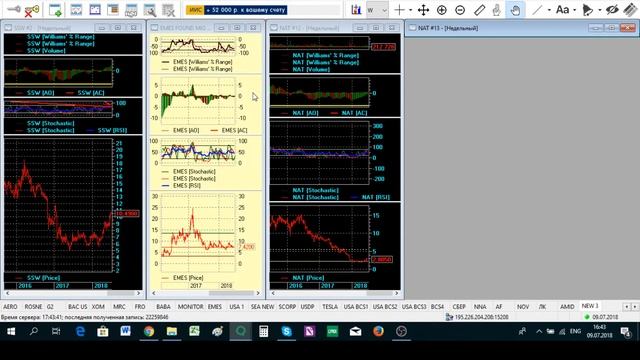Select the four-arrow move tool
The image size is (640, 360).
pos(423,10)
